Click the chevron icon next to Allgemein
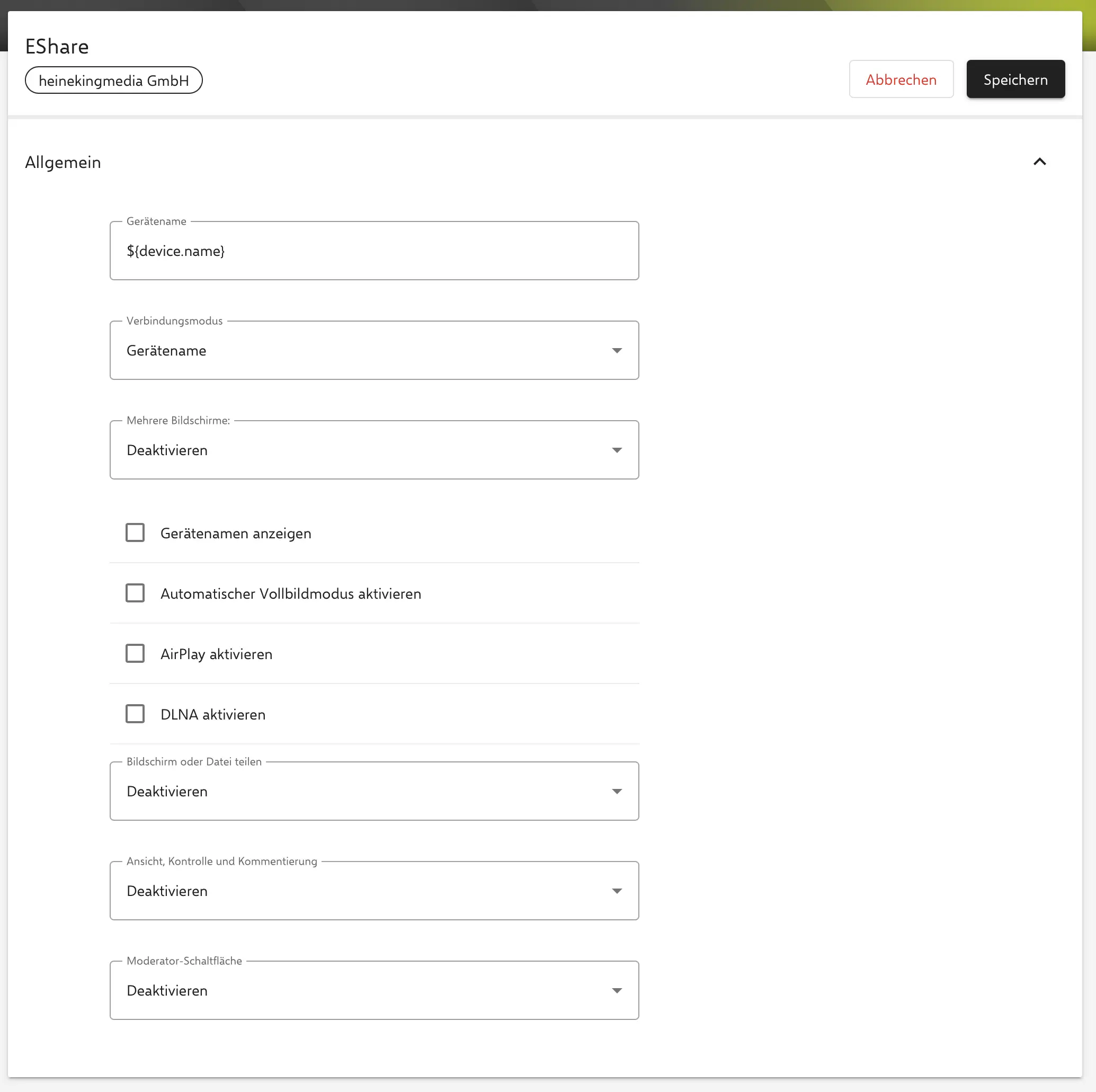Viewport: 1096px width, 1092px height. tap(1040, 162)
